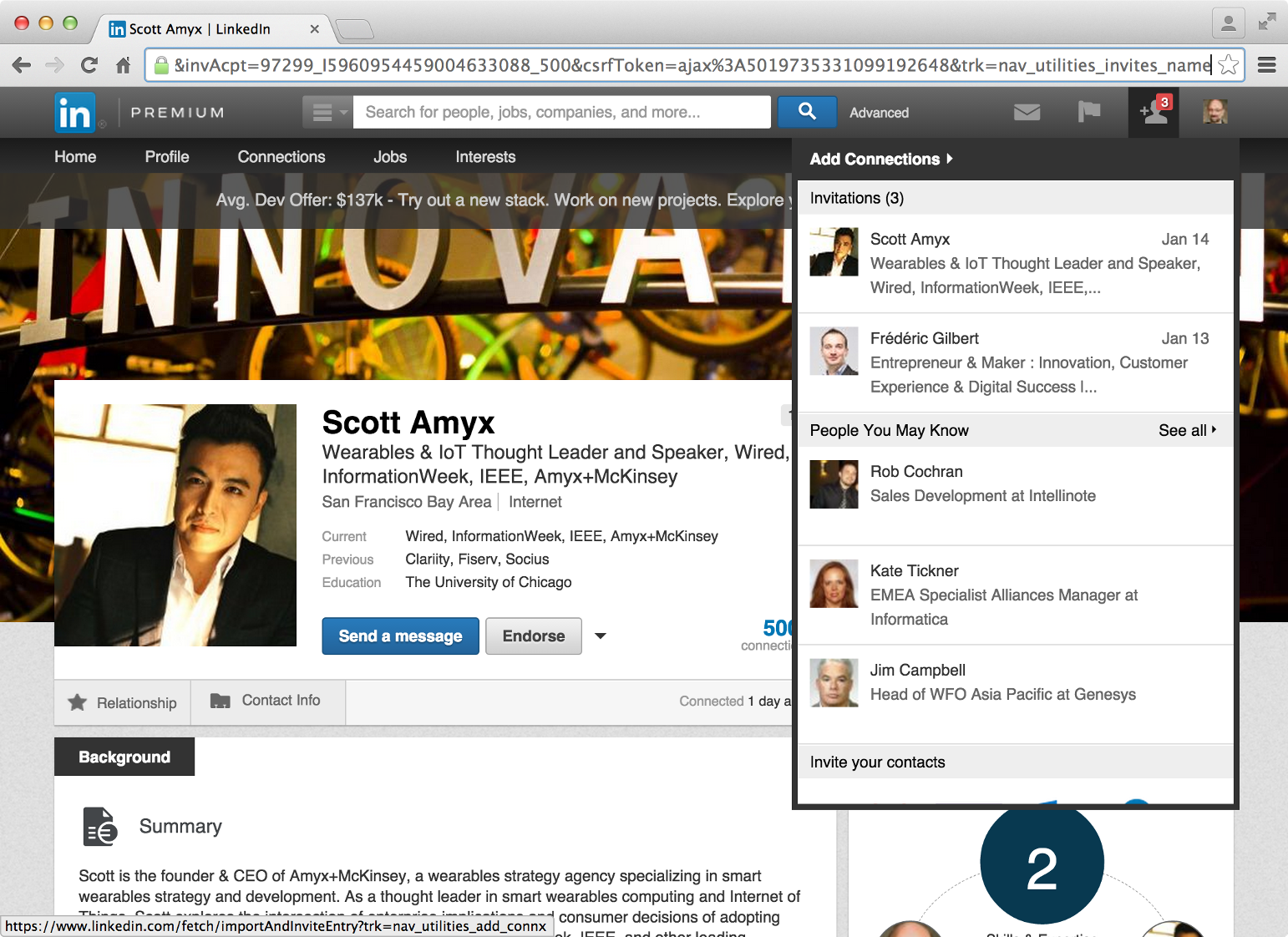1288x937 pixels.
Task: Open the add connections icon with badge
Action: [1154, 112]
